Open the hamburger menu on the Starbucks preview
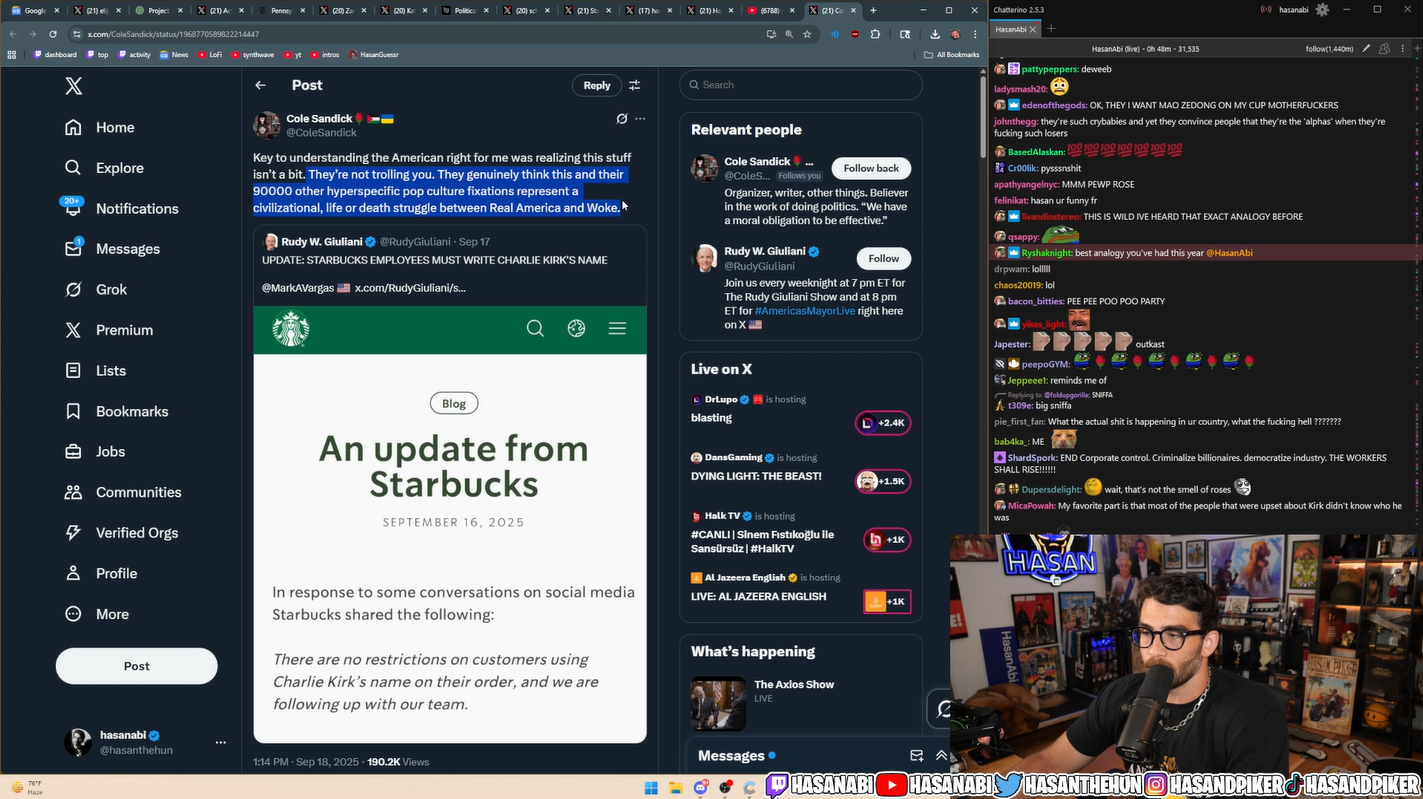The height and width of the screenshot is (799, 1423). pos(617,328)
